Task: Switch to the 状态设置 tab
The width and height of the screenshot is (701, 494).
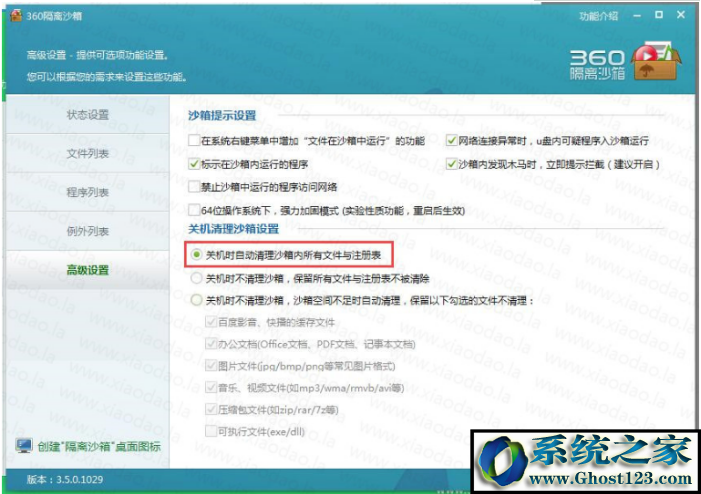Action: pos(88,115)
